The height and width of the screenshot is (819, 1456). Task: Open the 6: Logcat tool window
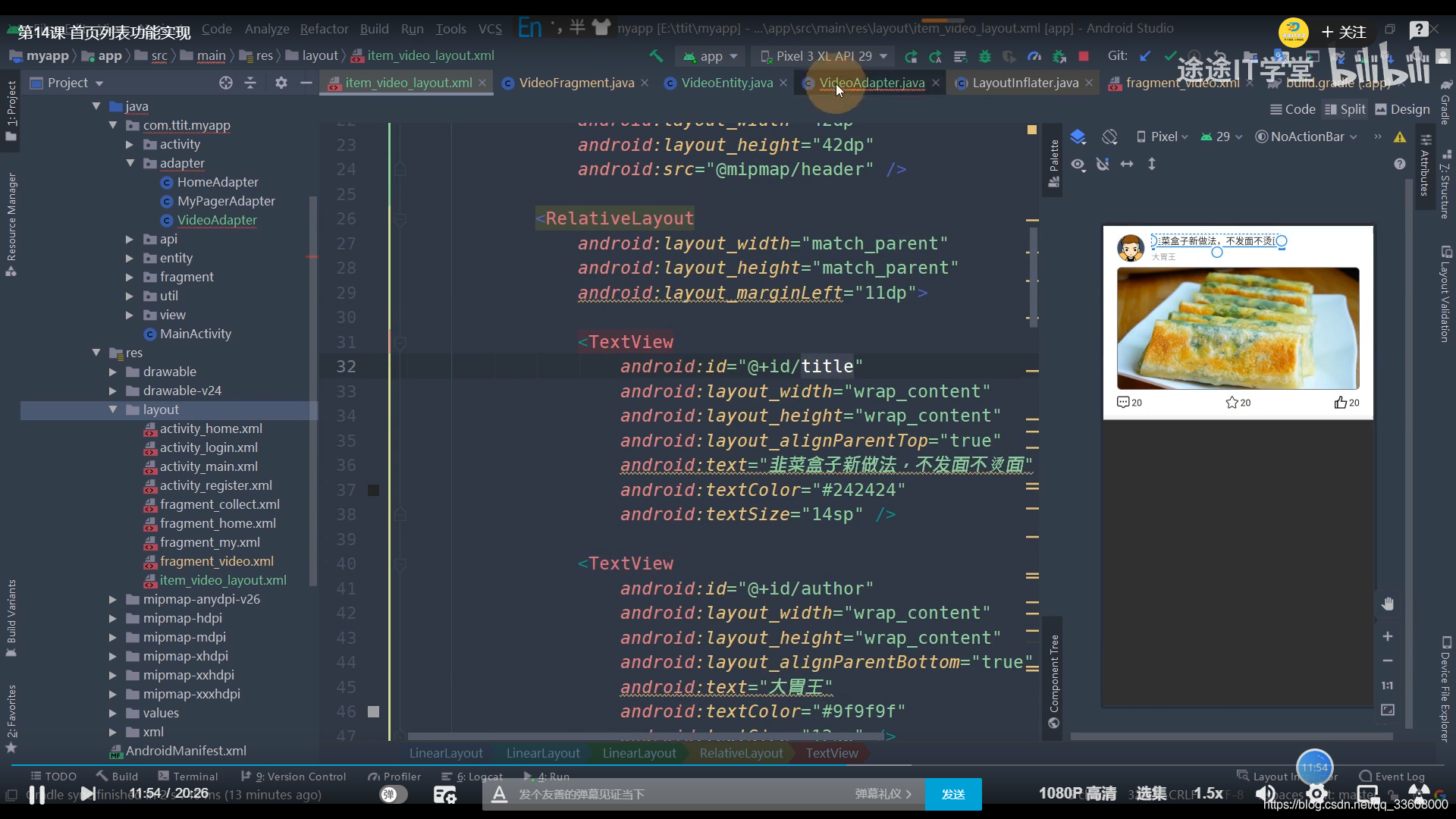coord(472,776)
